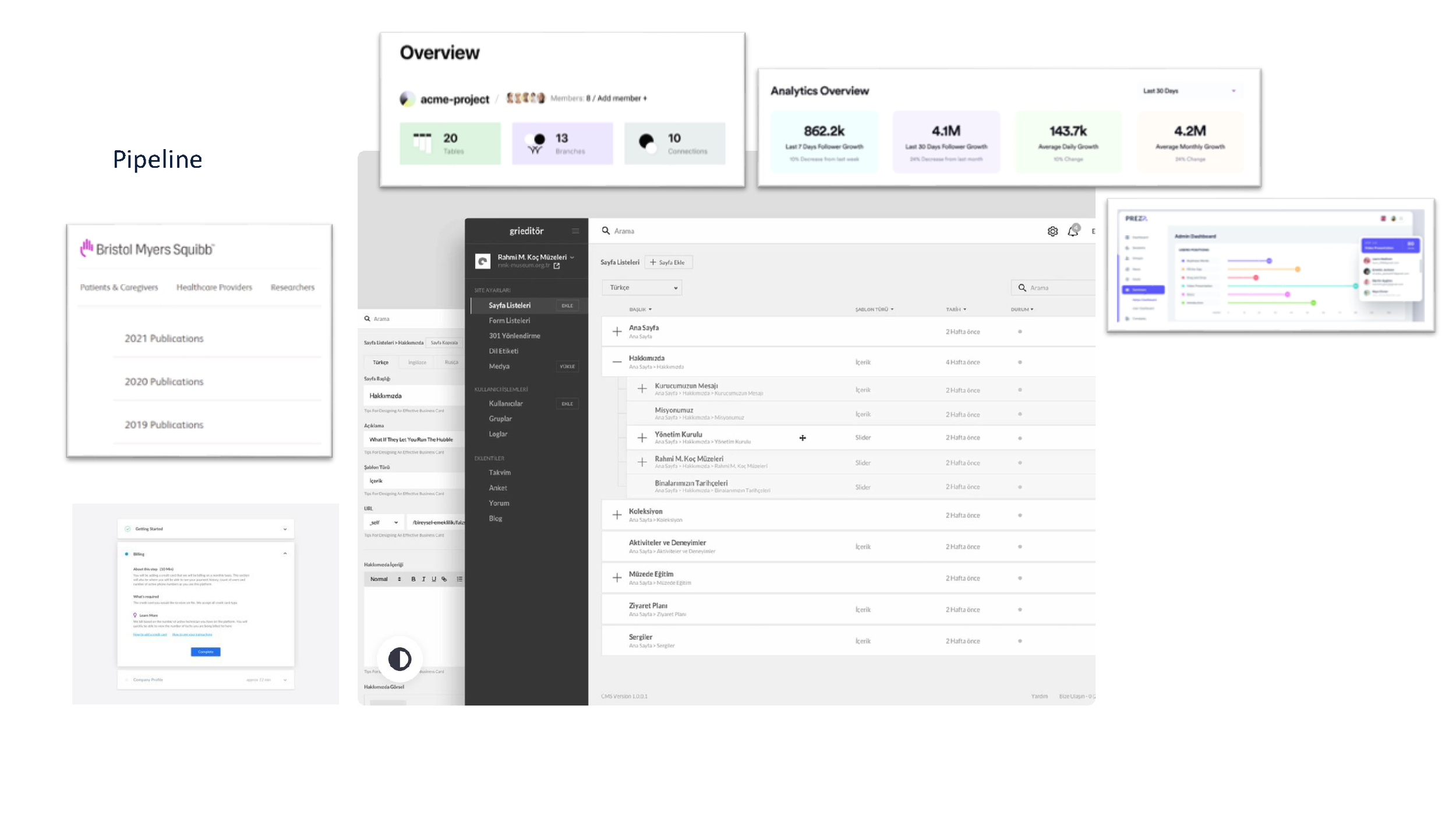Click the Sayfa Ekle button
This screenshot has height=819, width=1456.
(x=668, y=262)
